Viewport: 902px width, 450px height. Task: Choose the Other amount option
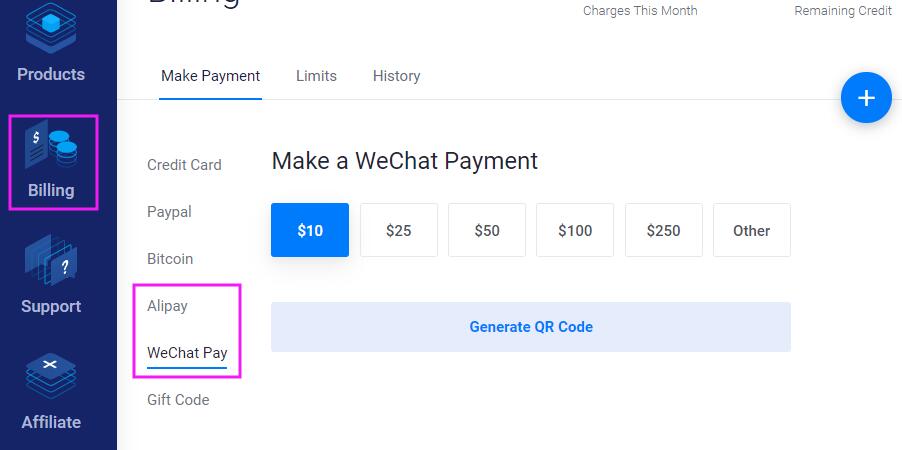[751, 230]
